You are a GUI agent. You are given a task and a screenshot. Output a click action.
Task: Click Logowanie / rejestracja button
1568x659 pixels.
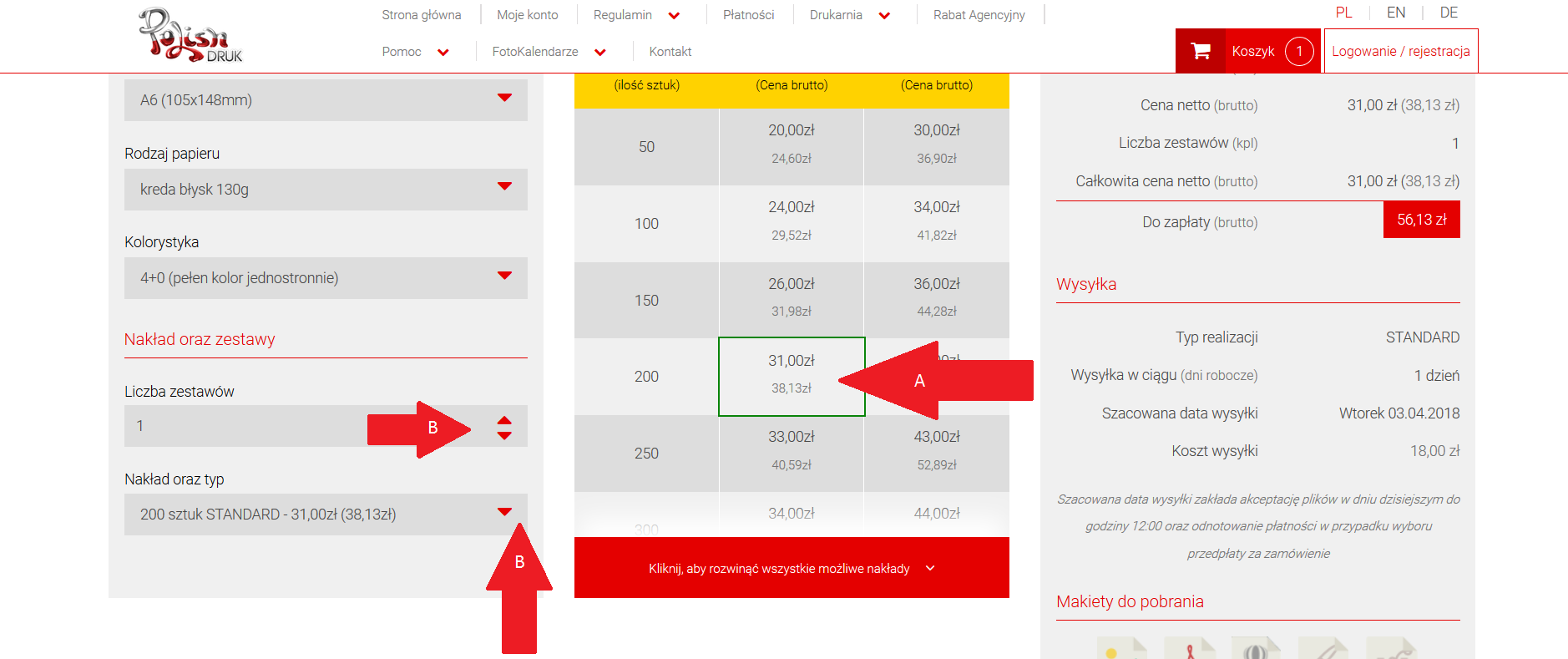(1400, 51)
